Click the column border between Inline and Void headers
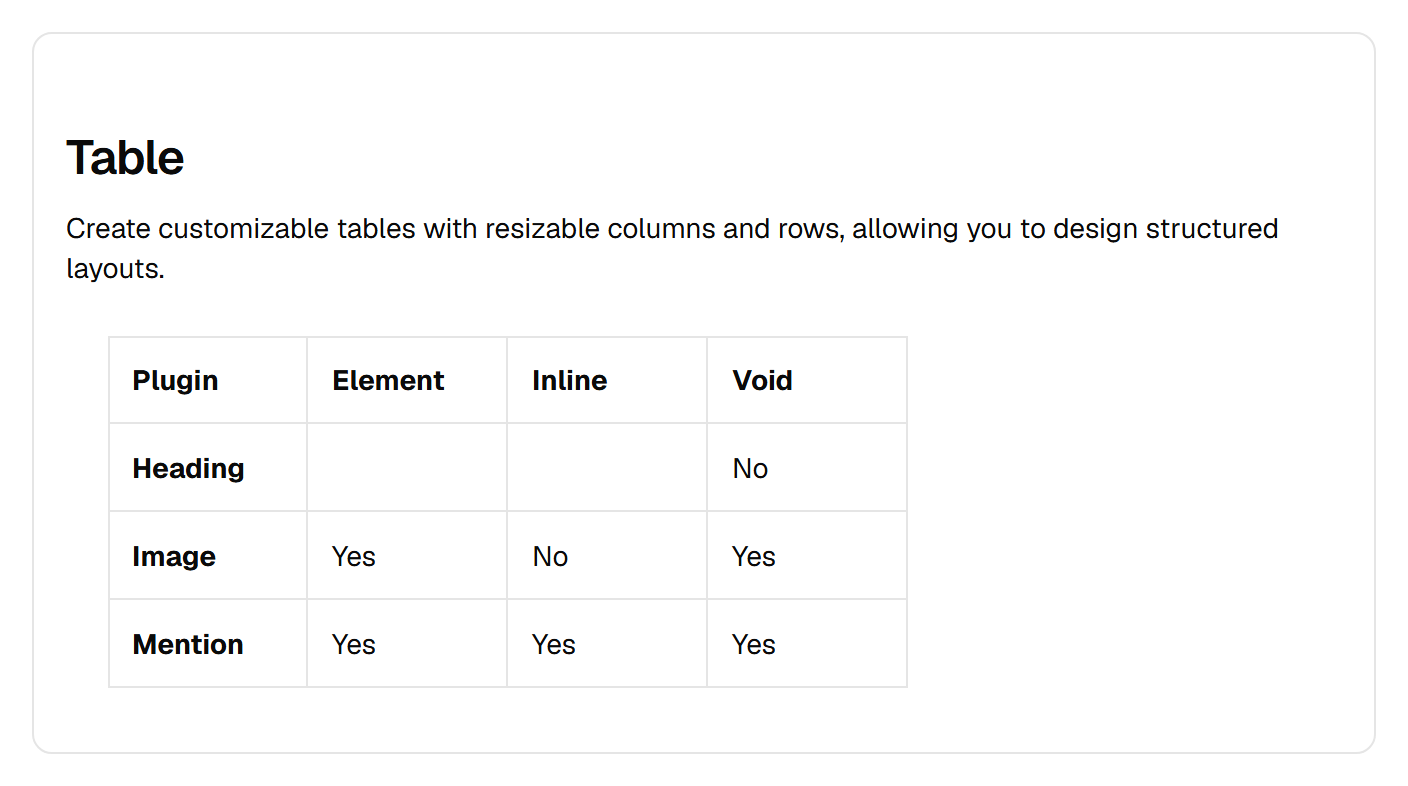Viewport: 1408px width, 786px height. (707, 380)
